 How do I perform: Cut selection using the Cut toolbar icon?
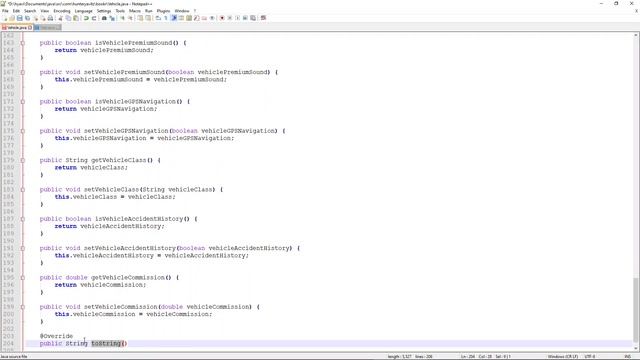point(60,18)
